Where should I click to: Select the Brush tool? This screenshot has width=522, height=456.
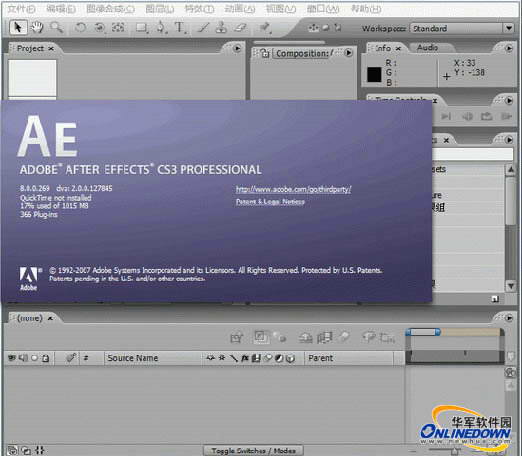click(203, 27)
